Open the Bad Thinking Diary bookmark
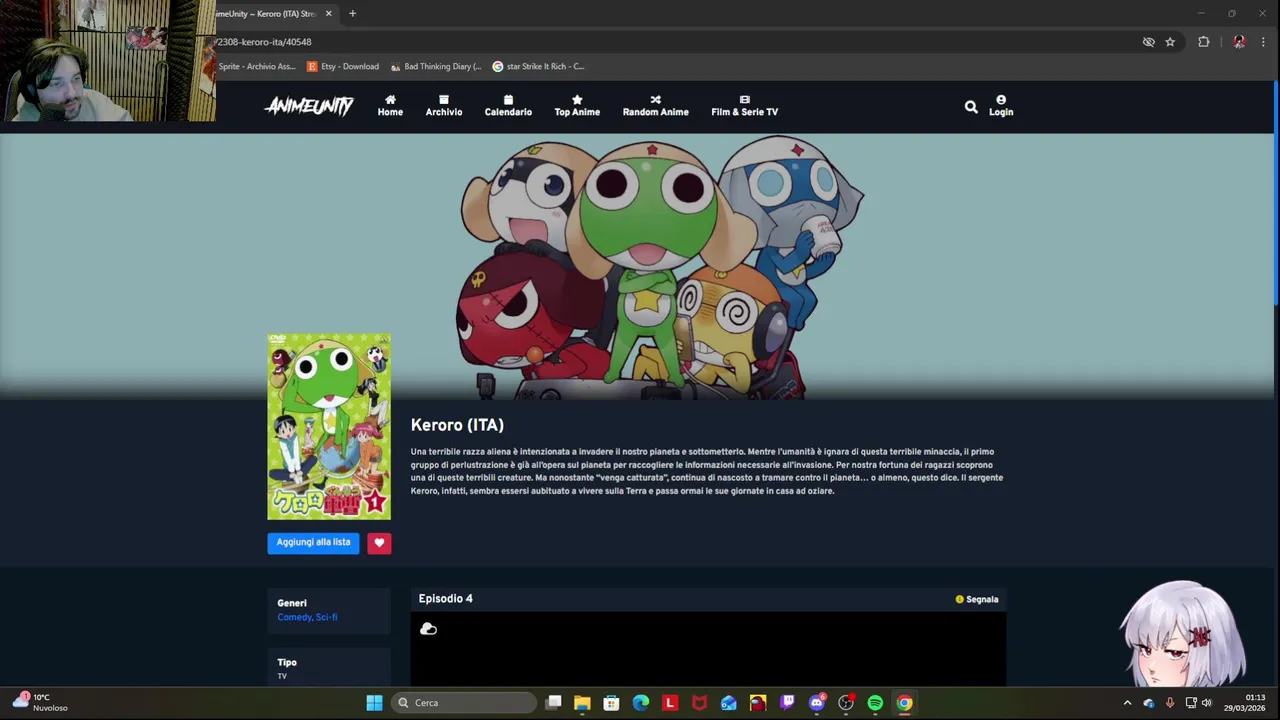Viewport: 1280px width, 720px height. click(436, 66)
